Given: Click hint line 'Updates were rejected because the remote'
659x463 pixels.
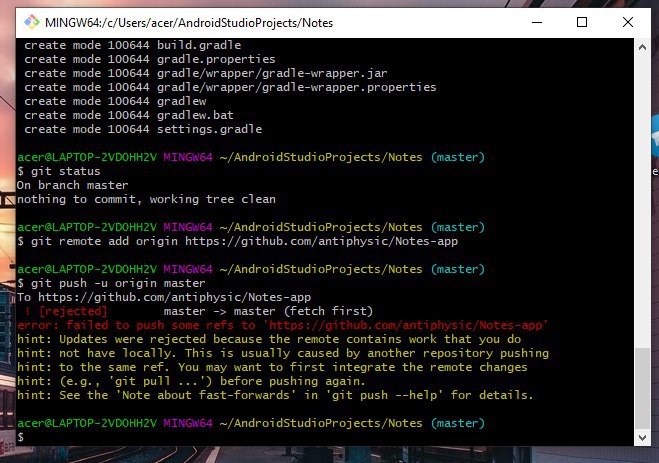Looking at the screenshot, I should coord(269,339).
